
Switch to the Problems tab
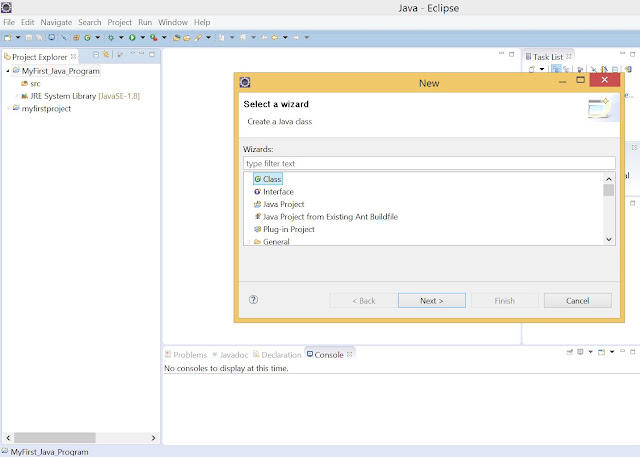tap(186, 355)
